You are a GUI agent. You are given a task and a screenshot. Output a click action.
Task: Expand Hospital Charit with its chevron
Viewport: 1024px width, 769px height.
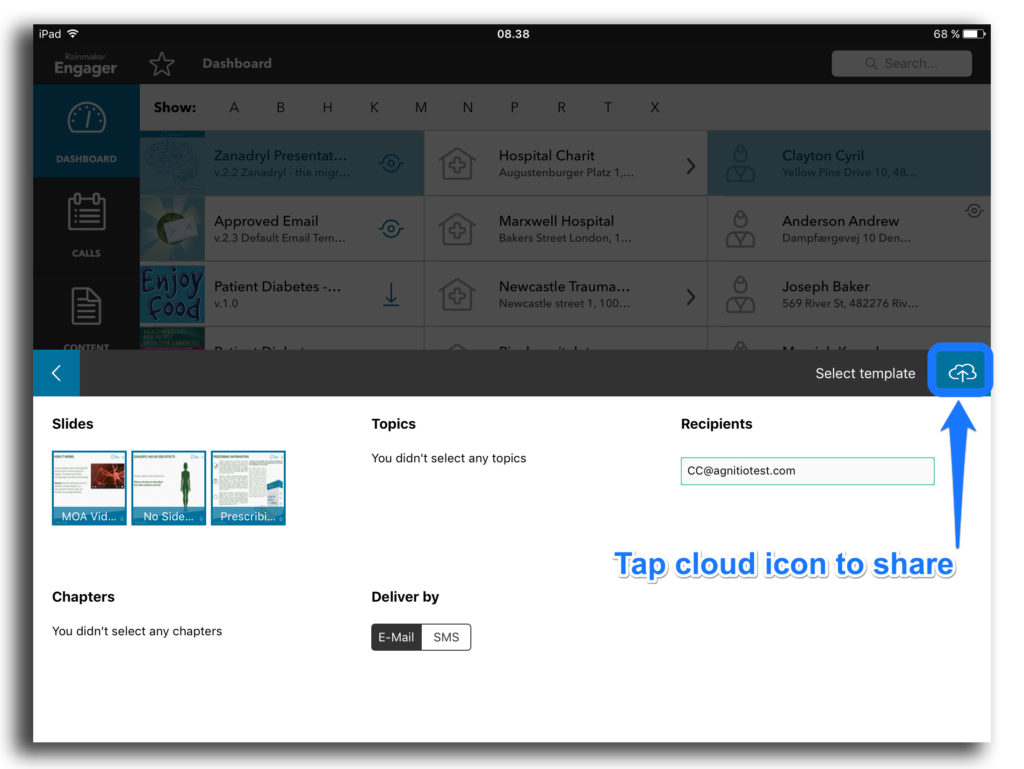(x=690, y=166)
